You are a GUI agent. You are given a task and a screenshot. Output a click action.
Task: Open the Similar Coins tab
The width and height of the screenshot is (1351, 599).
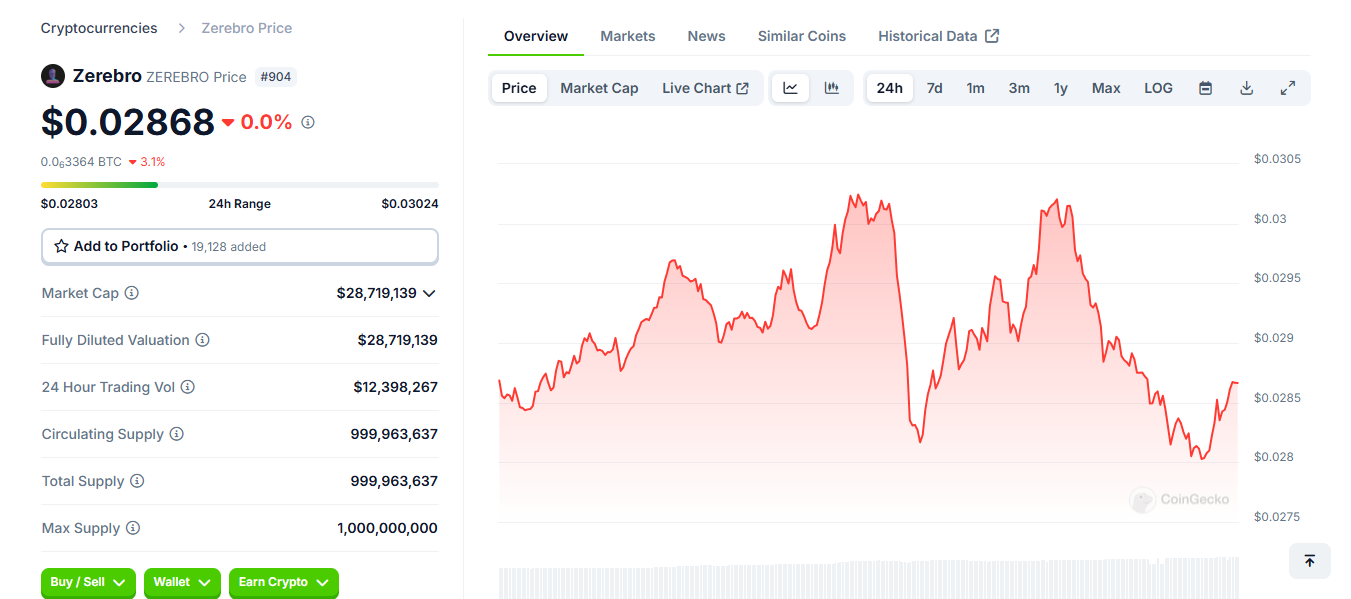click(x=801, y=36)
